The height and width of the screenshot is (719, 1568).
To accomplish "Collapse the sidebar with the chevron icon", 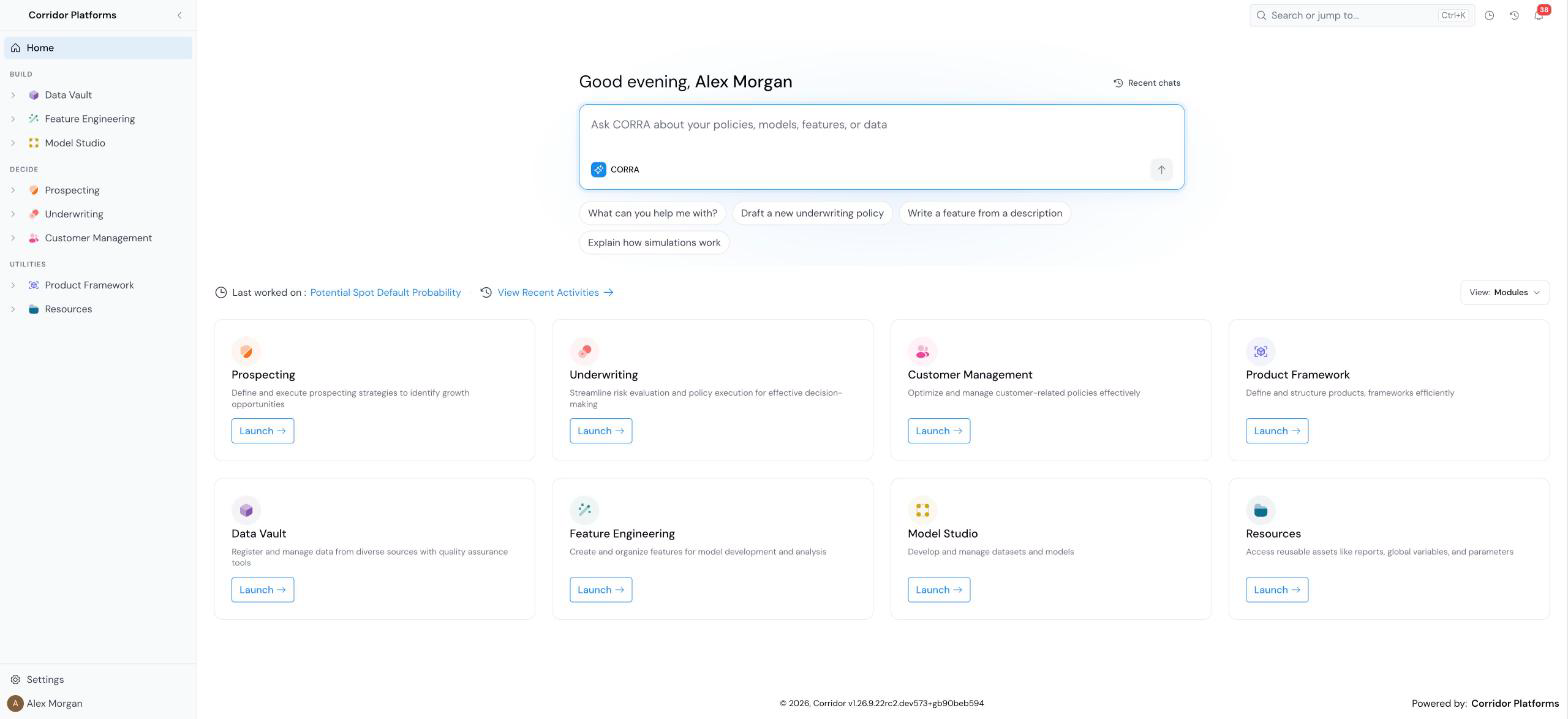I will coord(179,15).
